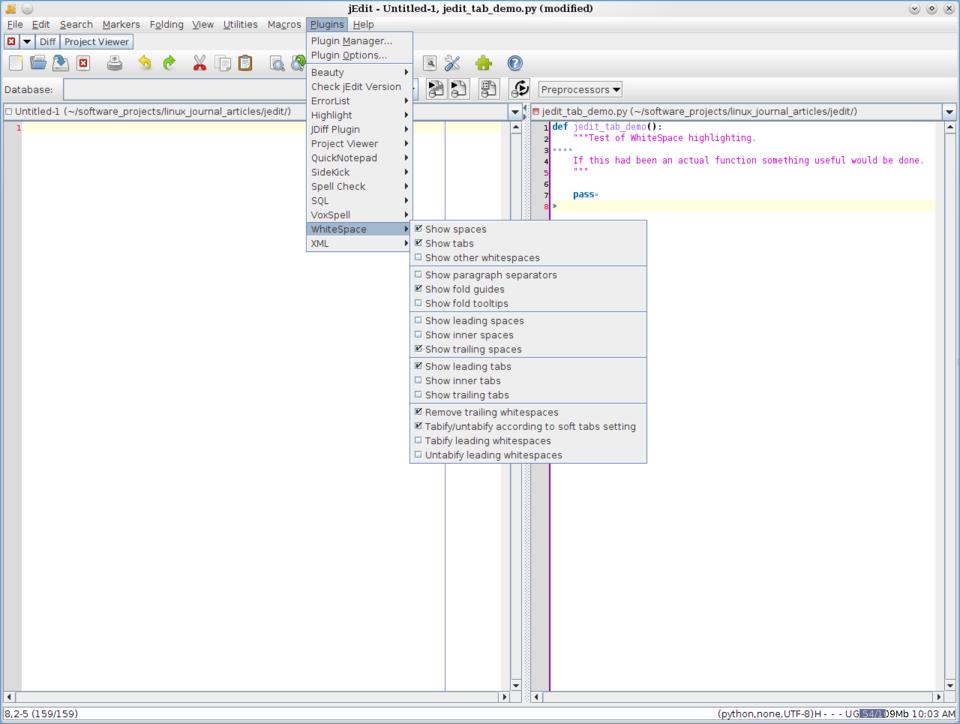The width and height of the screenshot is (960, 724).
Task: Open Plugin Manager via green puzzle icon
Action: coord(484,63)
